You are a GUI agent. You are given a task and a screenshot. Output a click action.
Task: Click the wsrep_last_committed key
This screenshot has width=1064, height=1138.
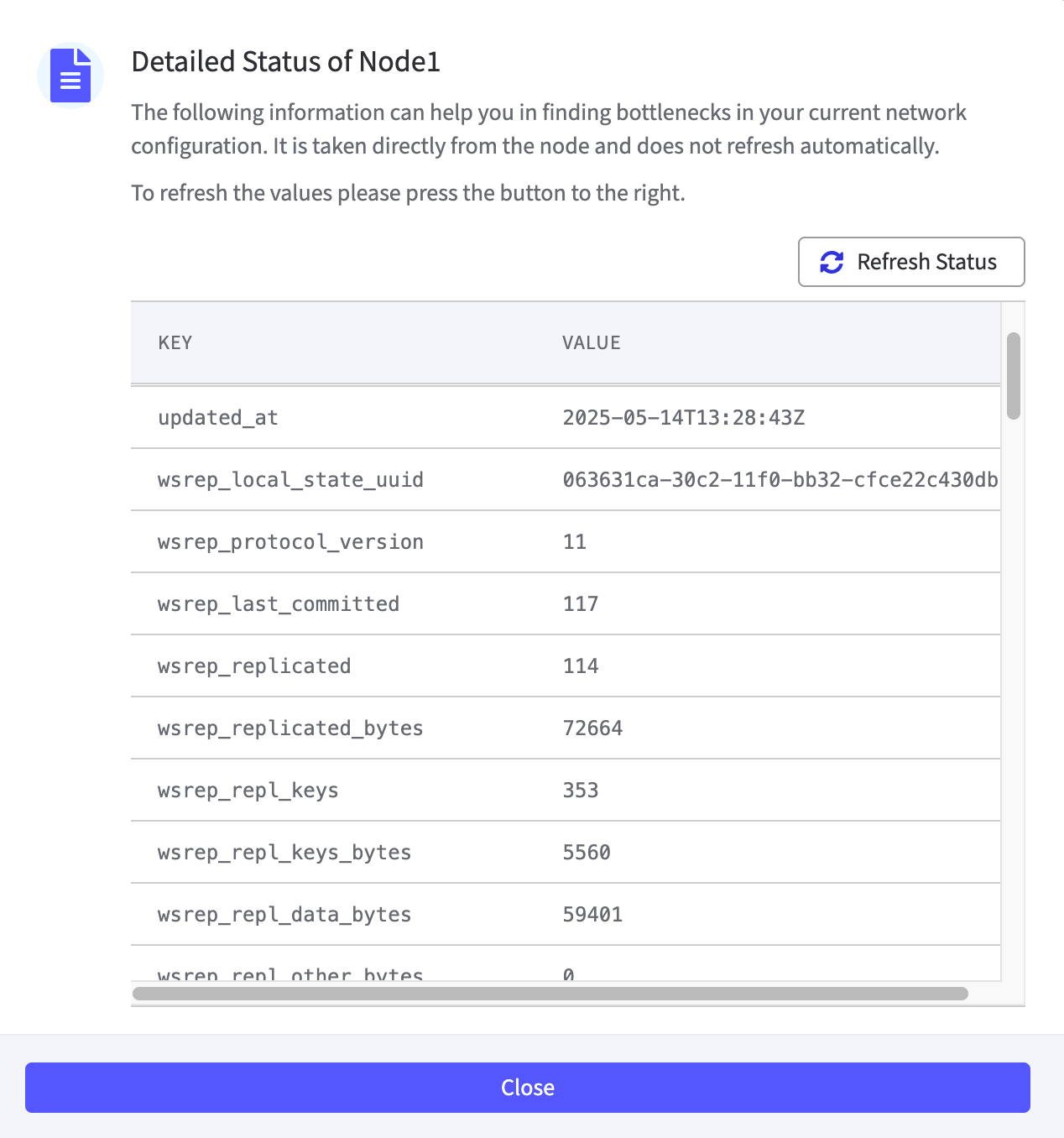[279, 604]
